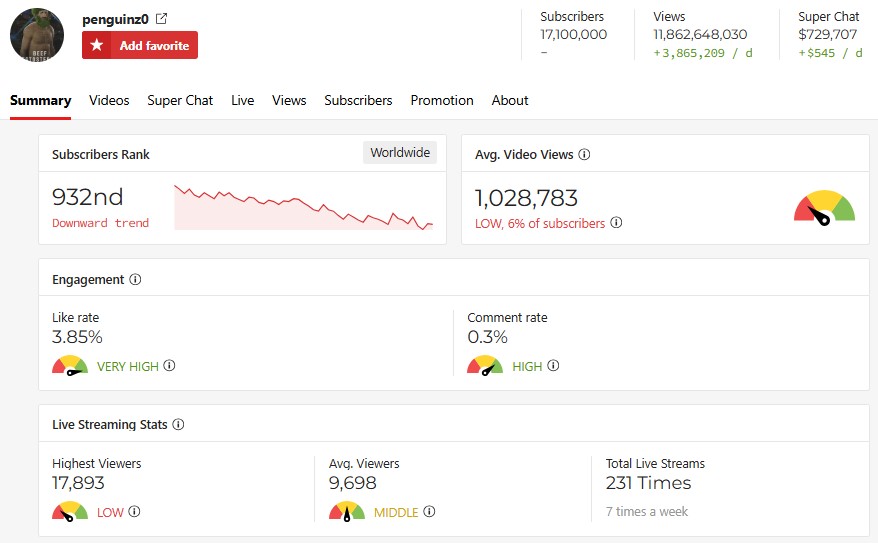Image resolution: width=878 pixels, height=543 pixels.
Task: Click the Avg. Video Views gauge meter
Action: point(824,208)
